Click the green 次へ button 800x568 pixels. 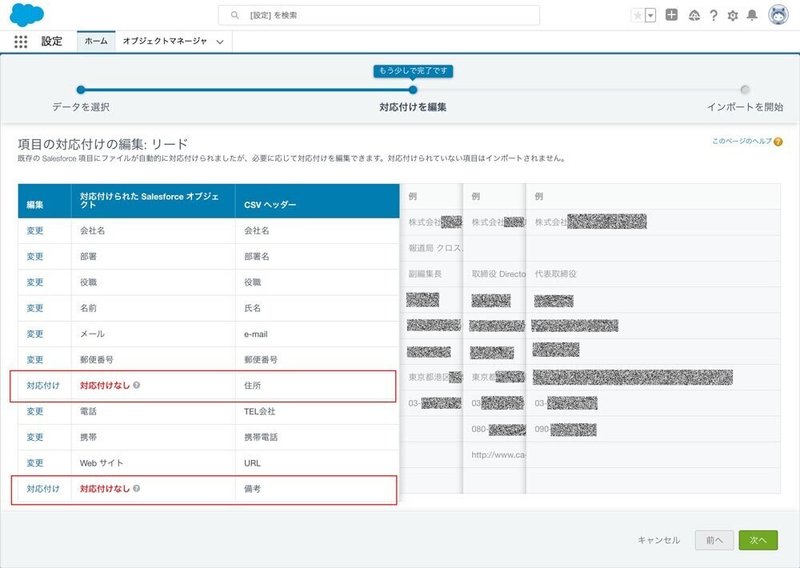click(x=758, y=540)
